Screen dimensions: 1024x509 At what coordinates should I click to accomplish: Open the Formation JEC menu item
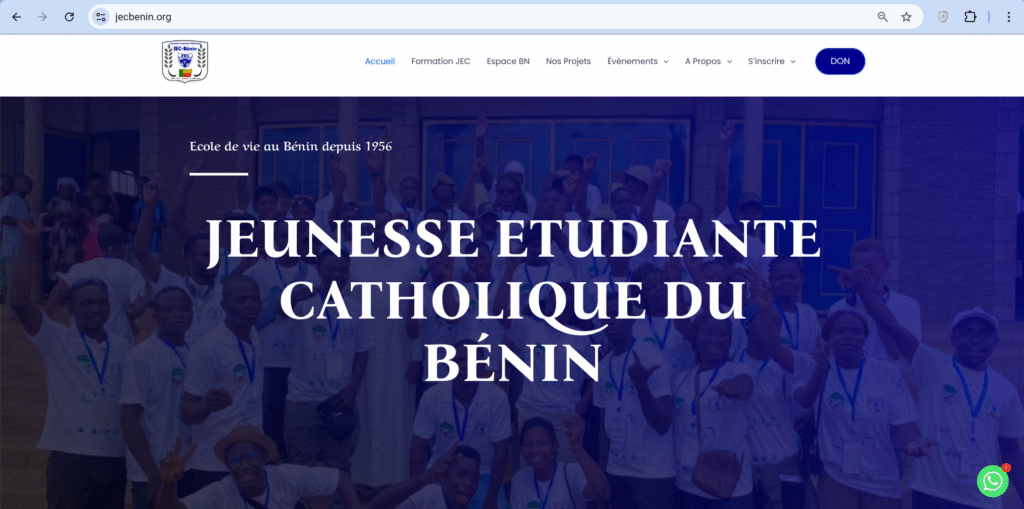(x=440, y=61)
